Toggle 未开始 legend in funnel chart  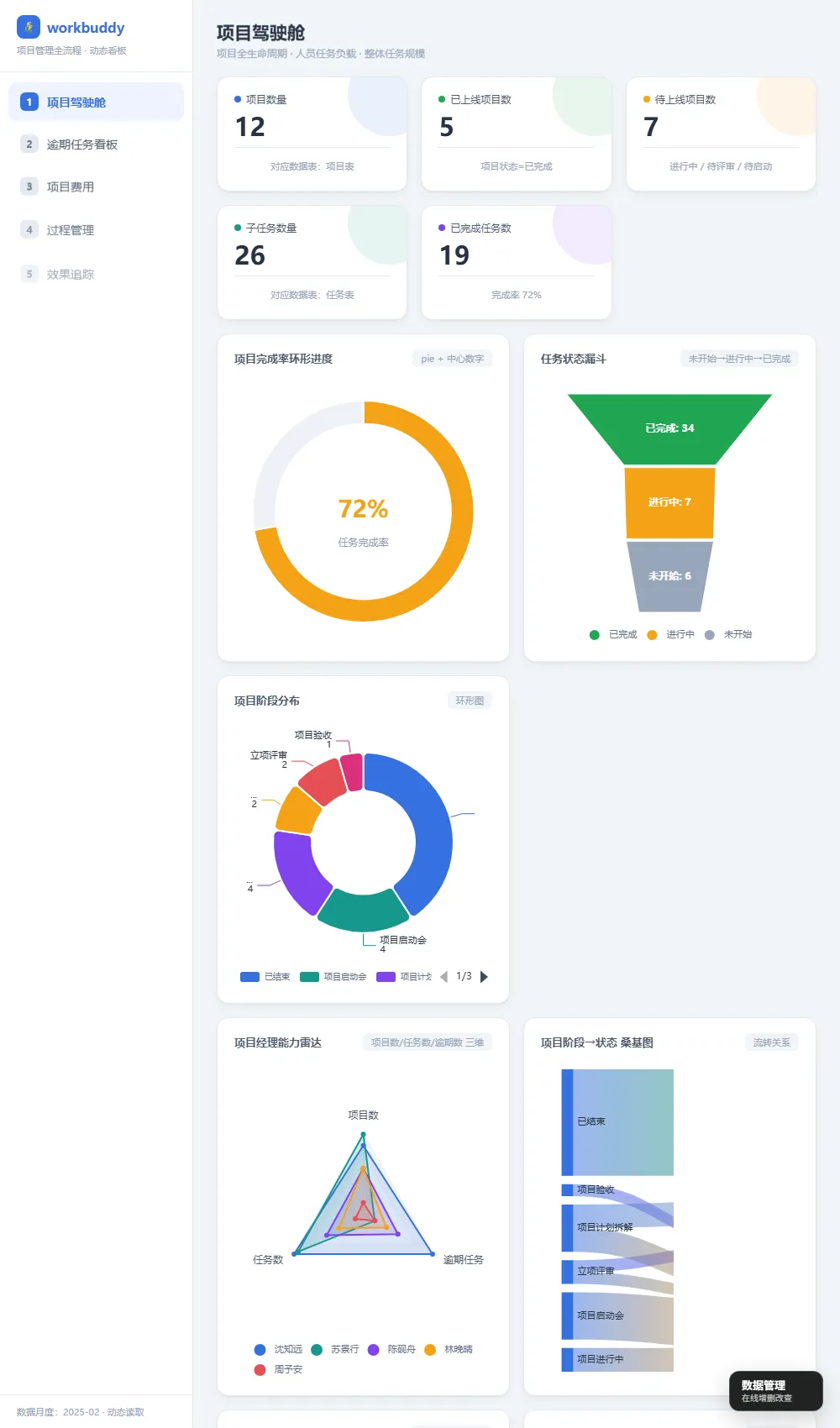(728, 634)
